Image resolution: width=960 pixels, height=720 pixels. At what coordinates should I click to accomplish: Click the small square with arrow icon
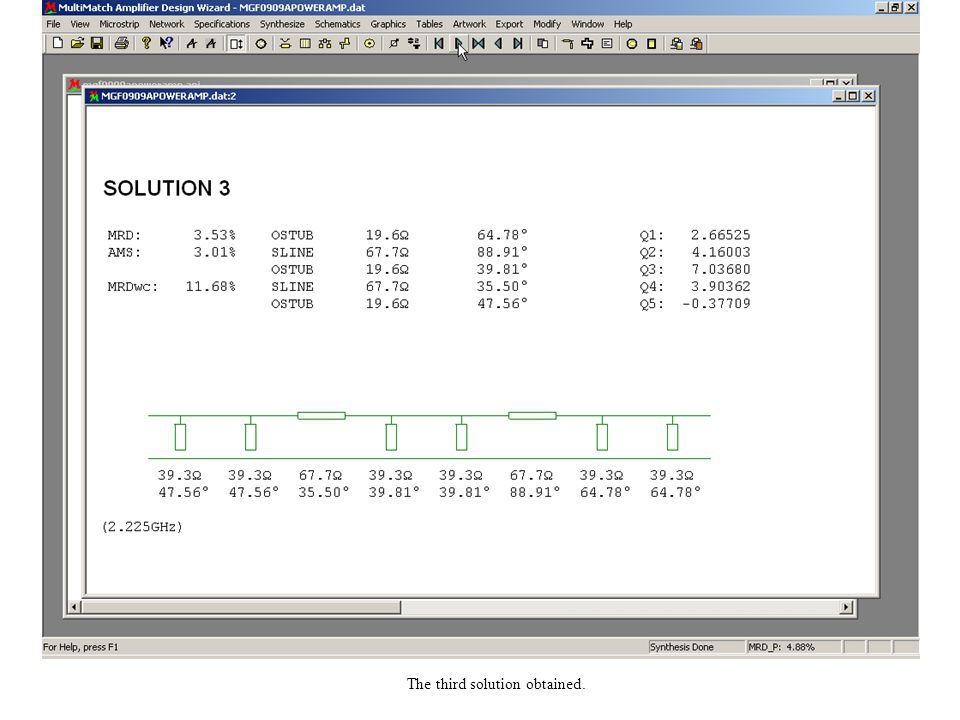pos(394,43)
